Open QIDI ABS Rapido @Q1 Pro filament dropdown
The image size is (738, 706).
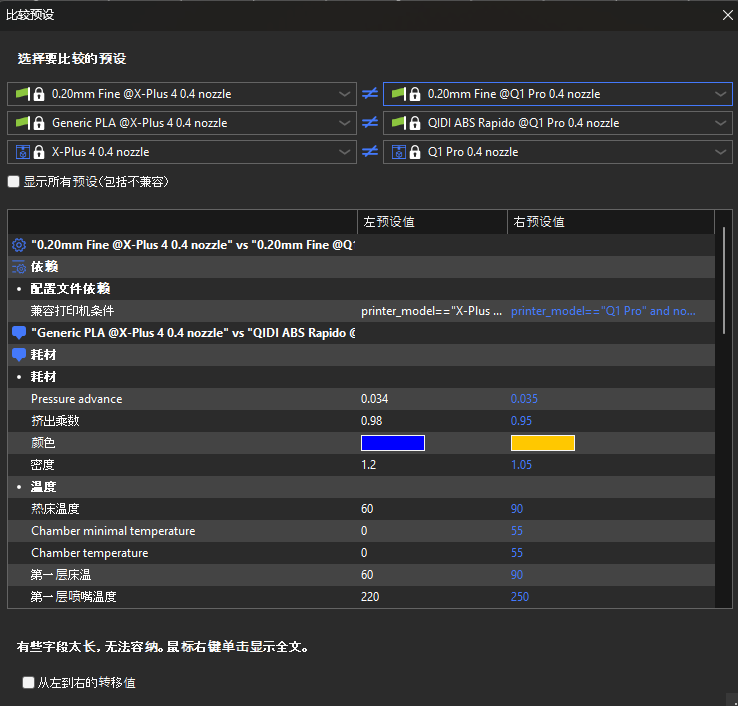tap(558, 123)
